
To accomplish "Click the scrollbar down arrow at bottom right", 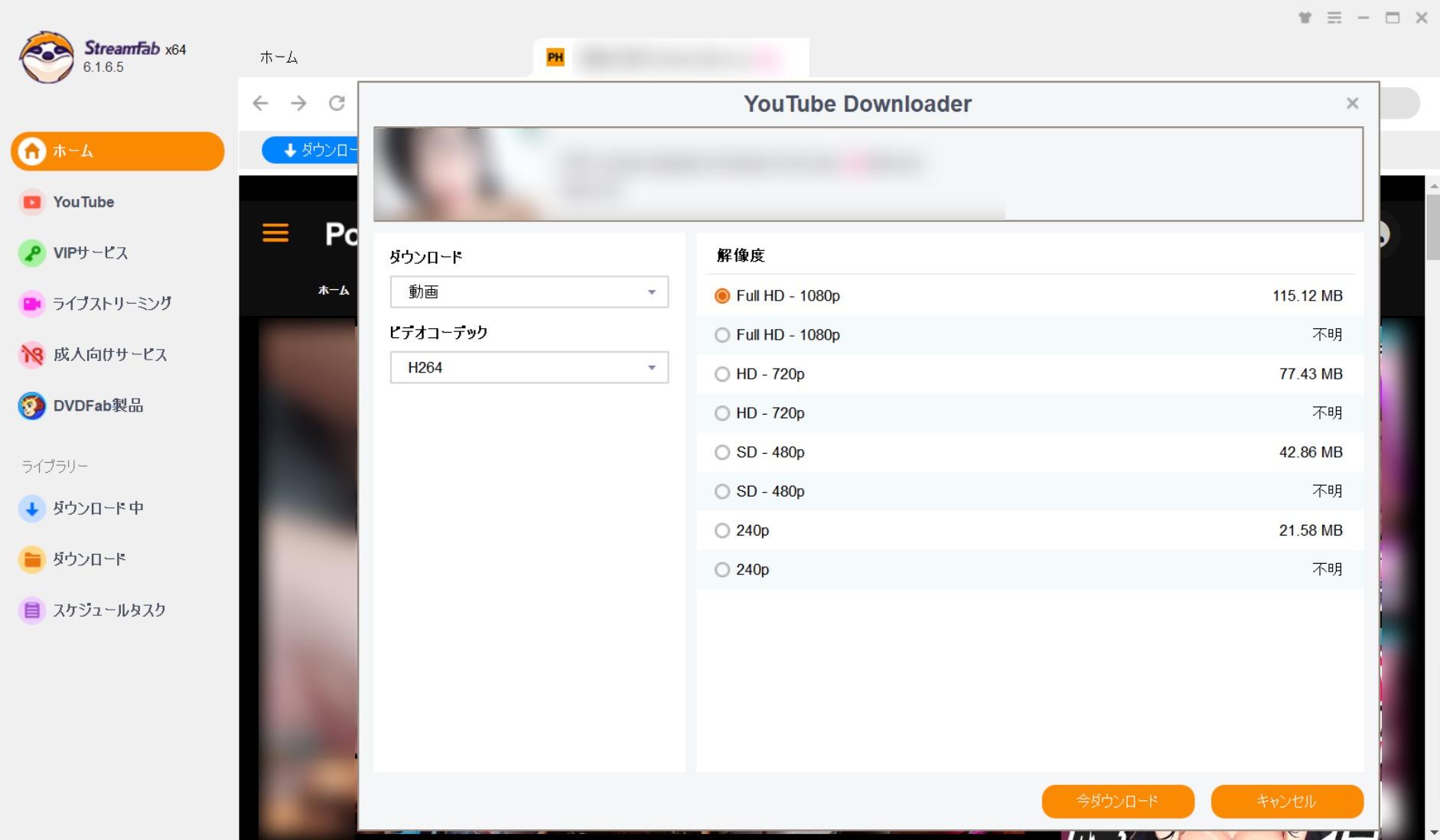I will click(x=1432, y=832).
